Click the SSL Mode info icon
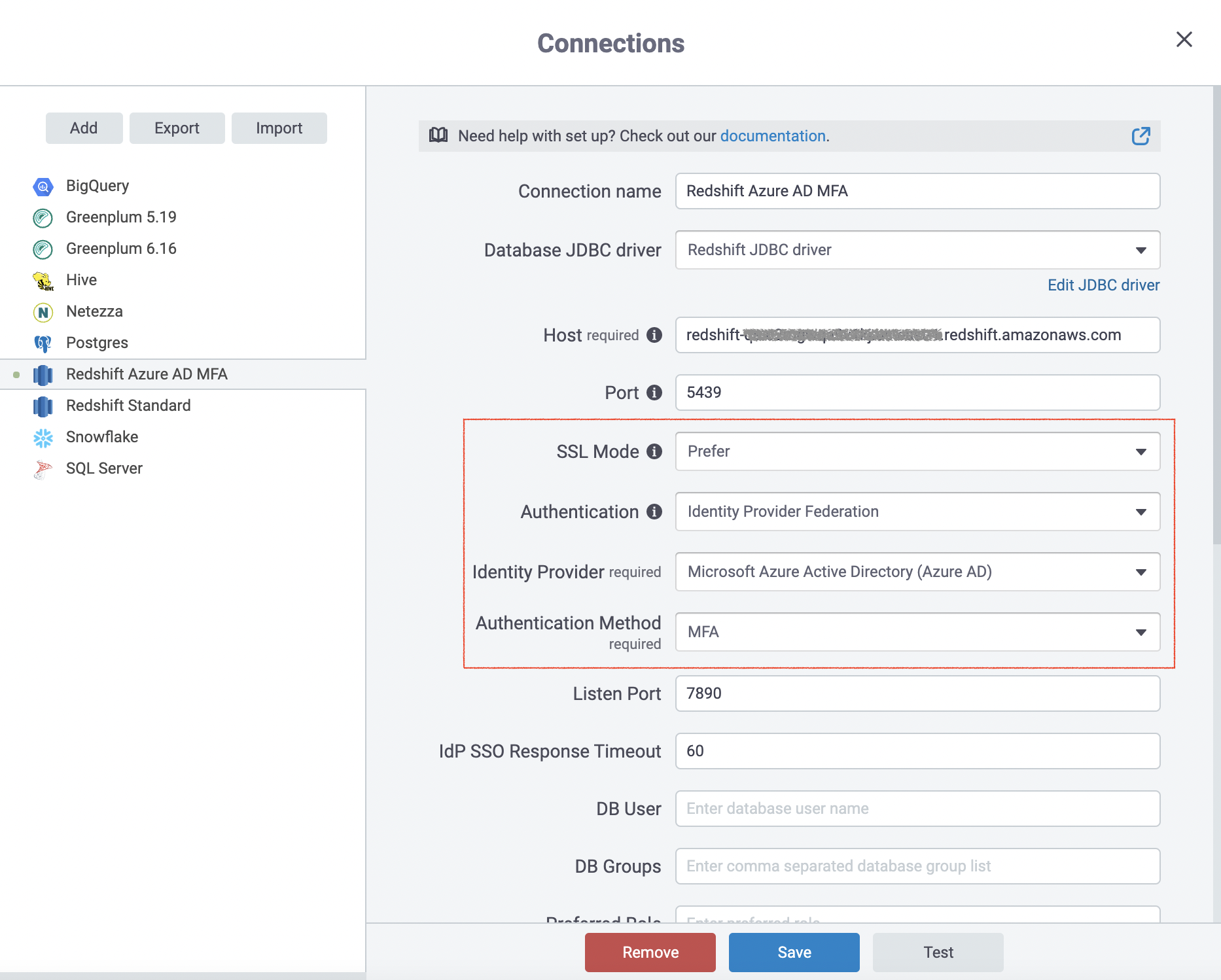Image resolution: width=1221 pixels, height=980 pixels. [x=654, y=451]
